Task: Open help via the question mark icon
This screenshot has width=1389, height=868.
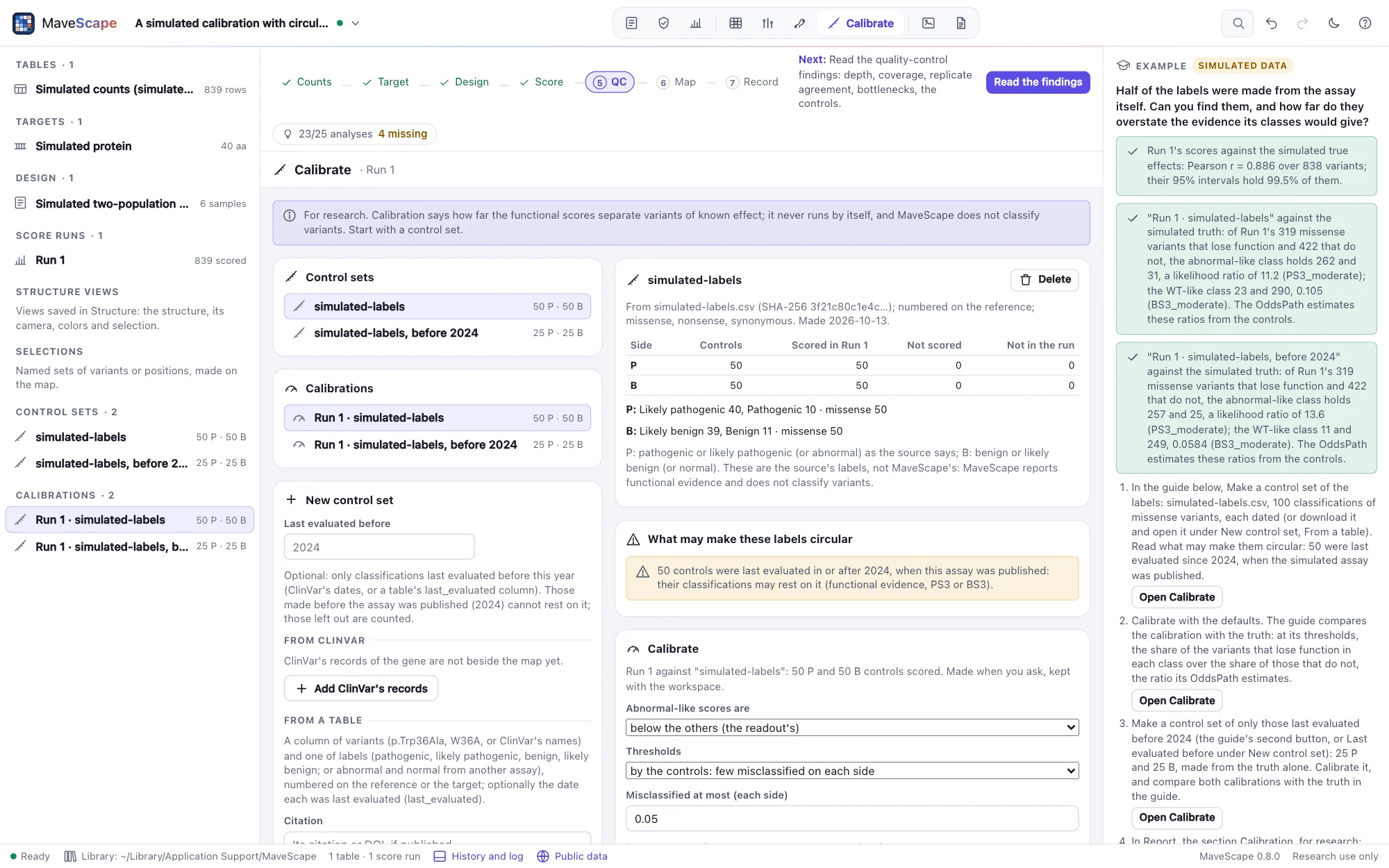Action: click(x=1365, y=23)
